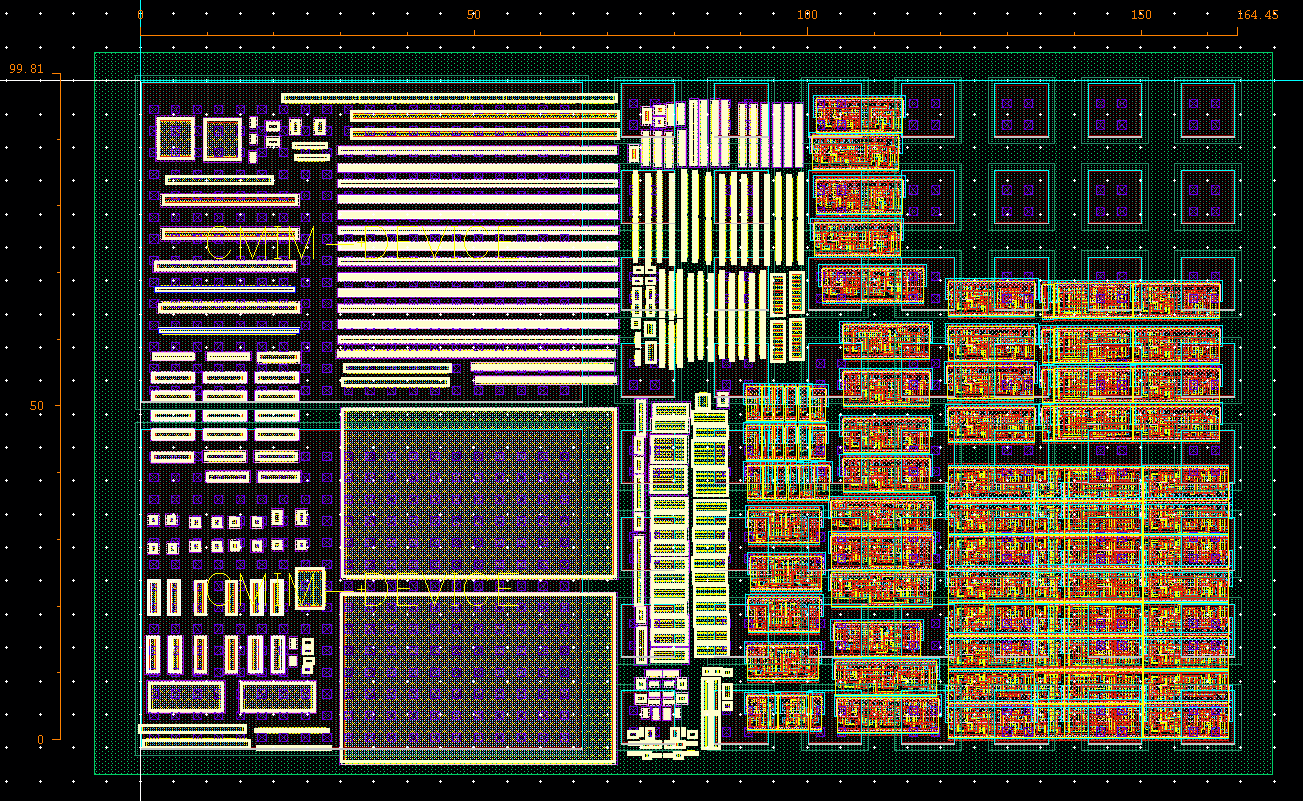Image resolution: width=1303 pixels, height=801 pixels.
Task: Click the crossed-box cell inside lower CMIM label
Action: [309, 589]
